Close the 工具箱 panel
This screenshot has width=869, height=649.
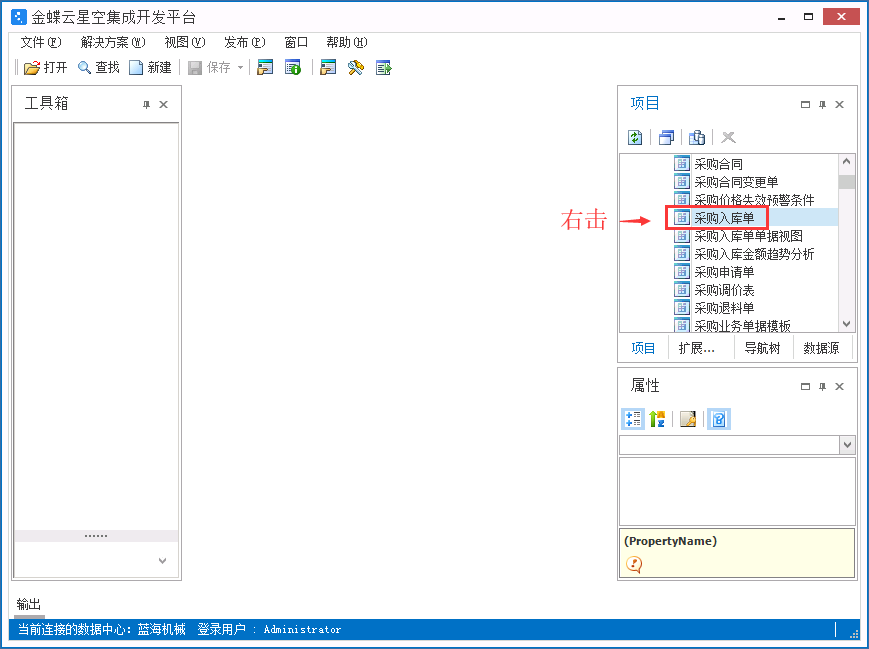pyautogui.click(x=163, y=104)
